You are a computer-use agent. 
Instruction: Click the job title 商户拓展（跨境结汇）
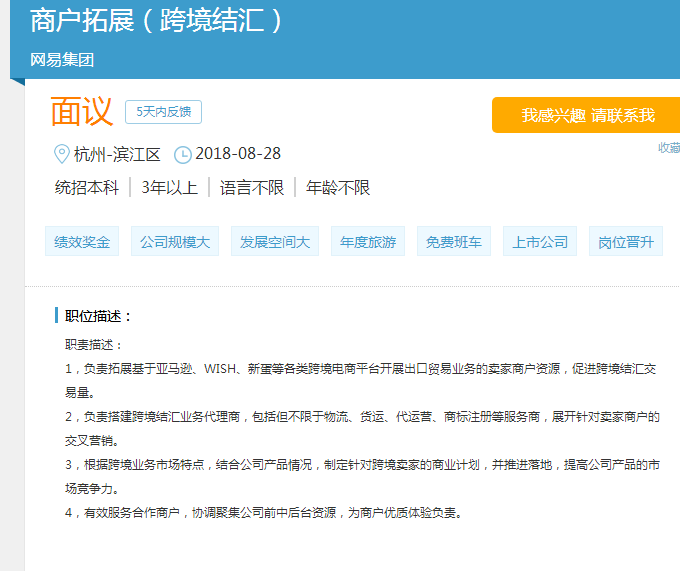coord(157,20)
